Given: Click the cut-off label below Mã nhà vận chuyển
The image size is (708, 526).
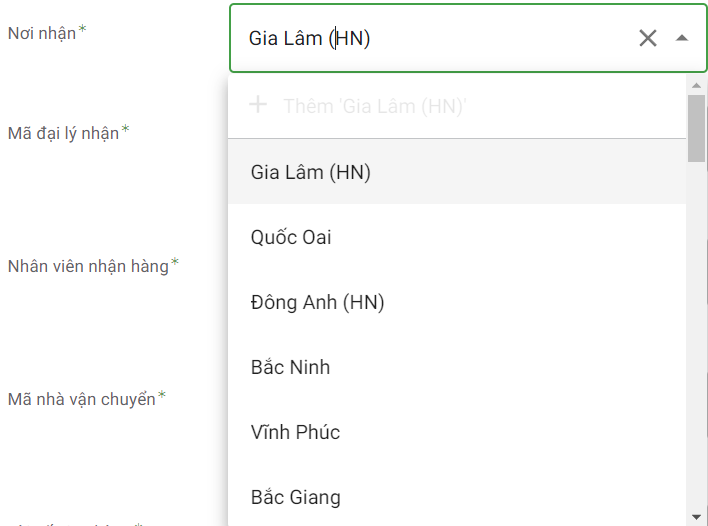Looking at the screenshot, I should [80, 522].
